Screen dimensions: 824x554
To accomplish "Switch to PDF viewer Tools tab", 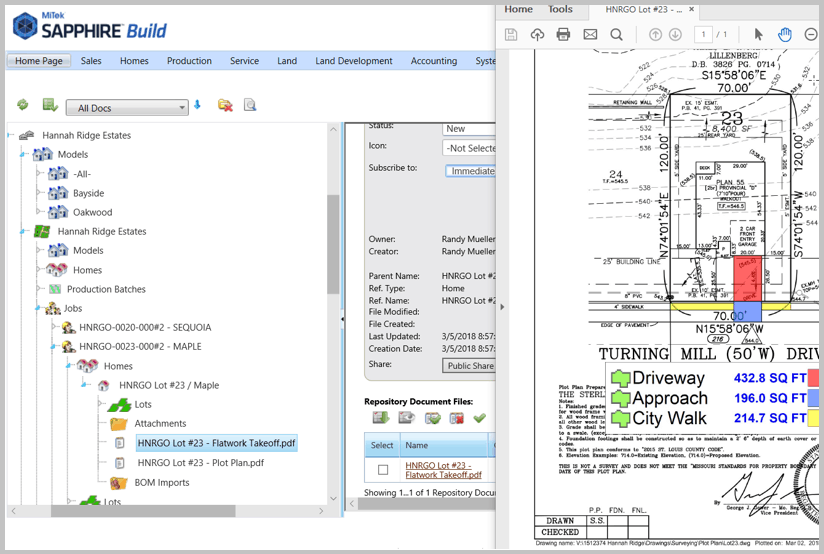I will tap(560, 9).
